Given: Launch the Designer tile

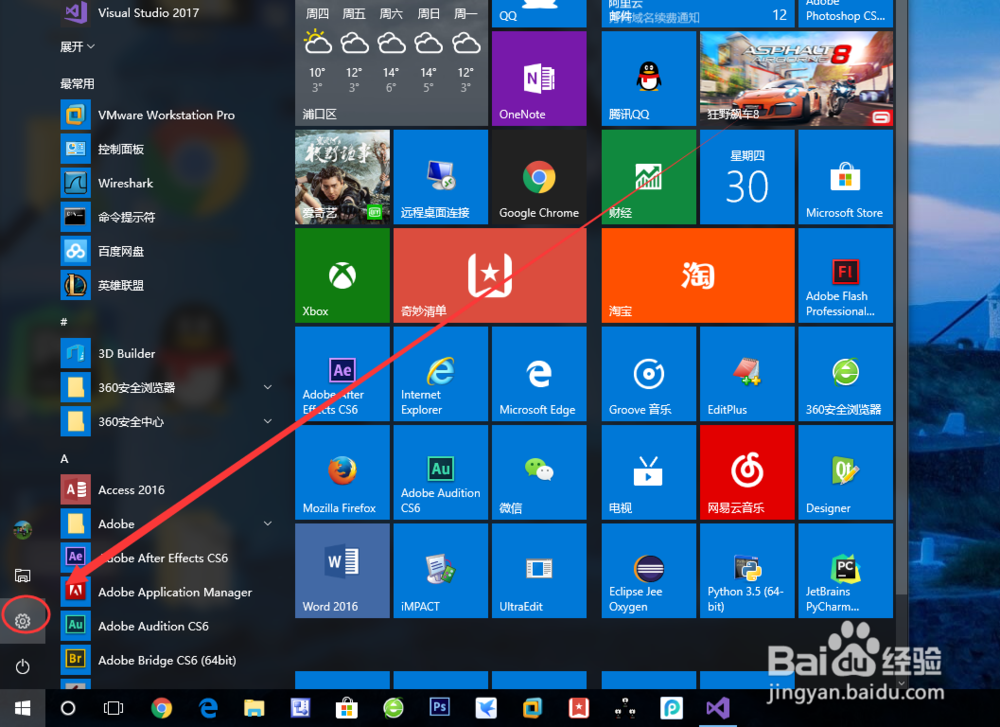Looking at the screenshot, I should click(845, 472).
